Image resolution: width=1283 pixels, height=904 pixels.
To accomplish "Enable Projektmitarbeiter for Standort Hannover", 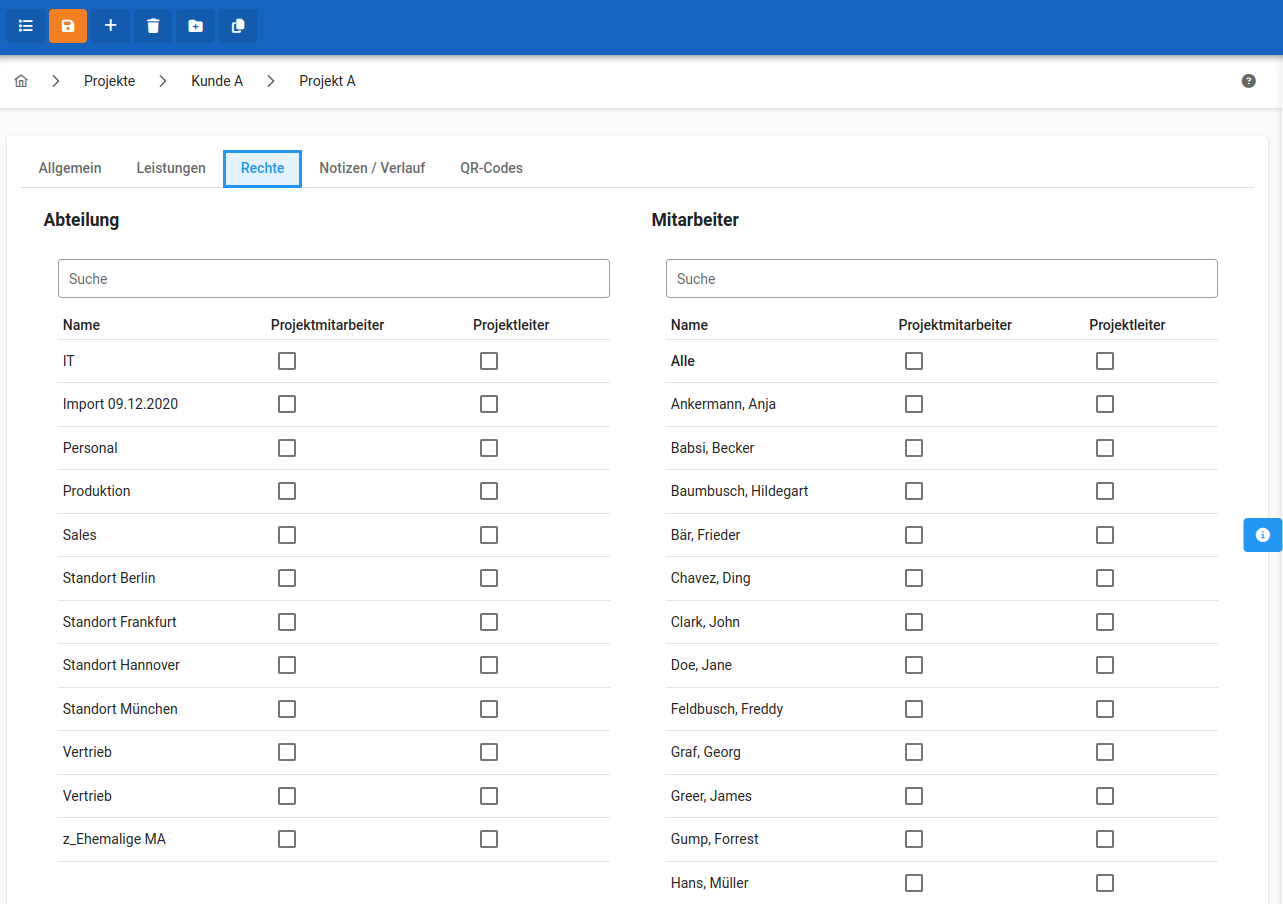I will click(x=287, y=665).
